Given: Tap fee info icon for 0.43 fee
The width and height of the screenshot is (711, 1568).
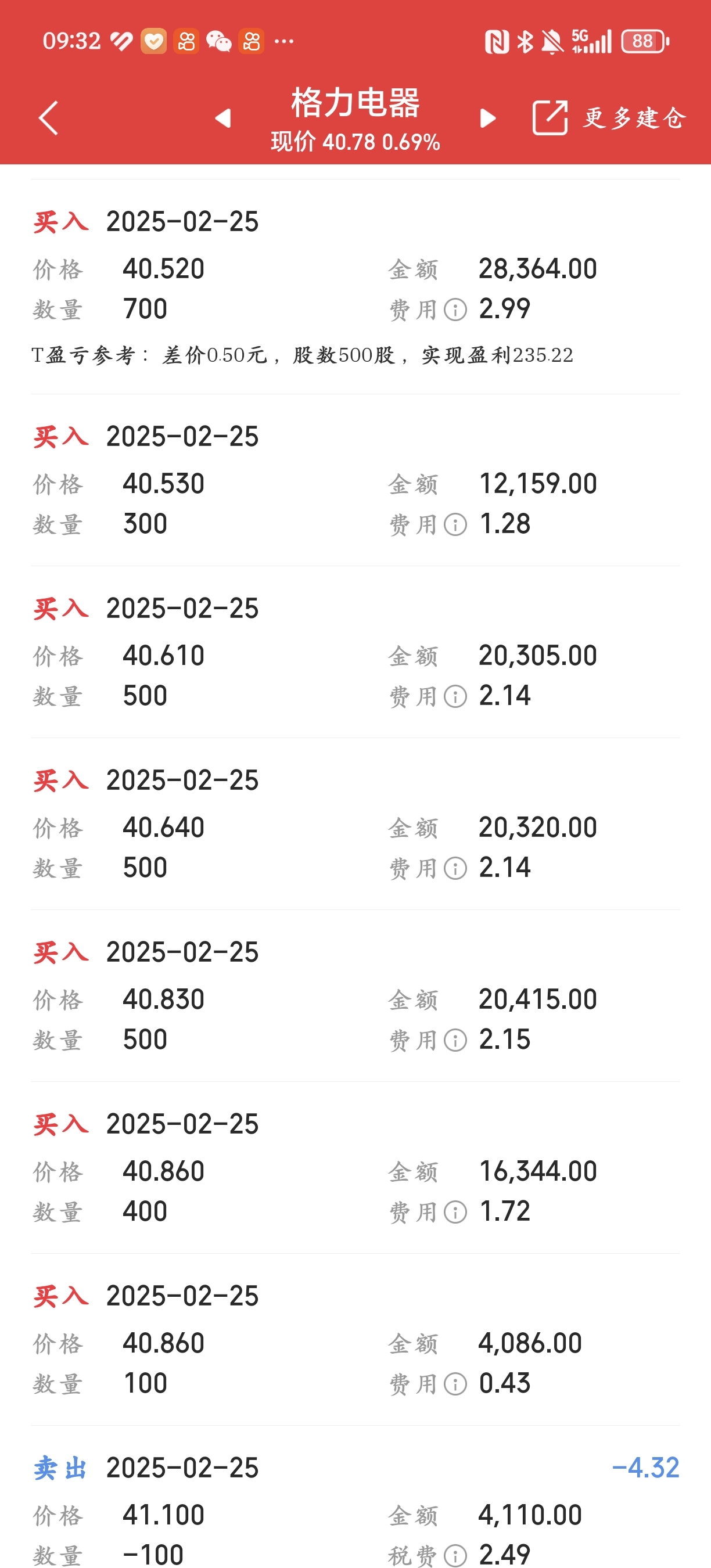Looking at the screenshot, I should pos(455,1384).
